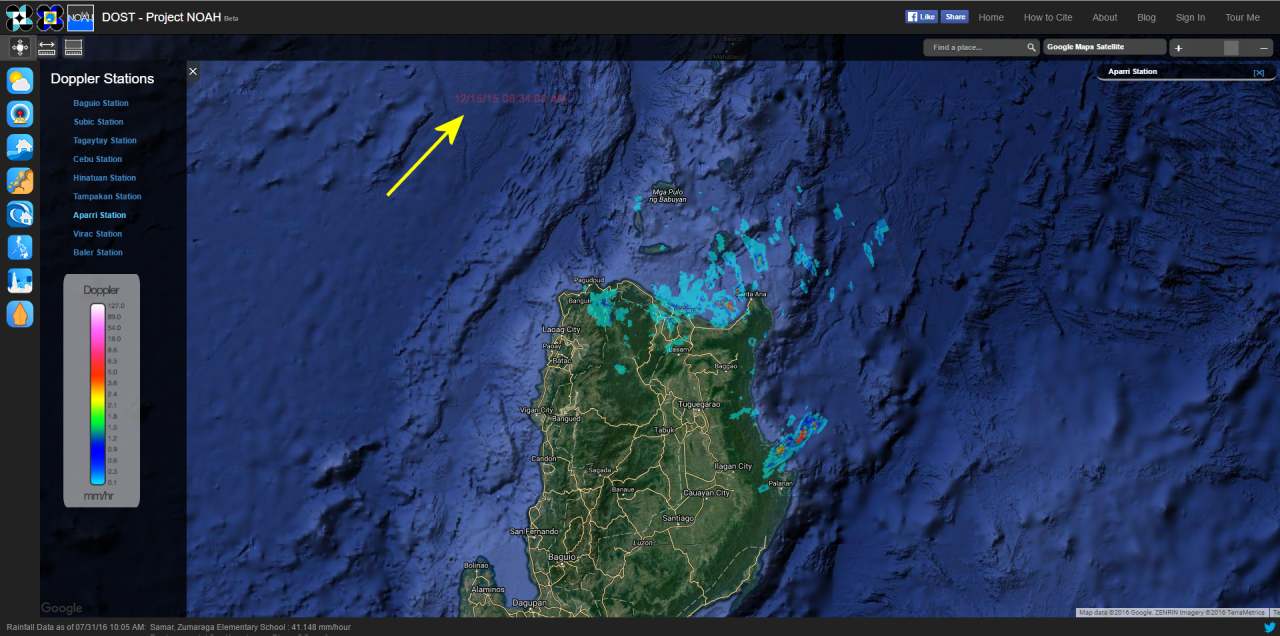This screenshot has width=1280, height=636.
Task: Click the Twitter bird icon
Action: click(x=1269, y=627)
